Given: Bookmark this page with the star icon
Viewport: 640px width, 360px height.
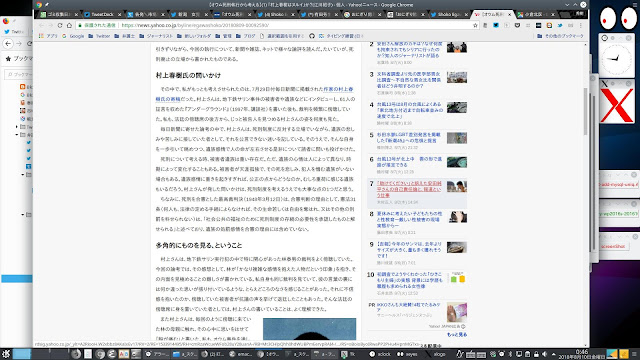Looking at the screenshot, I should (475, 25).
